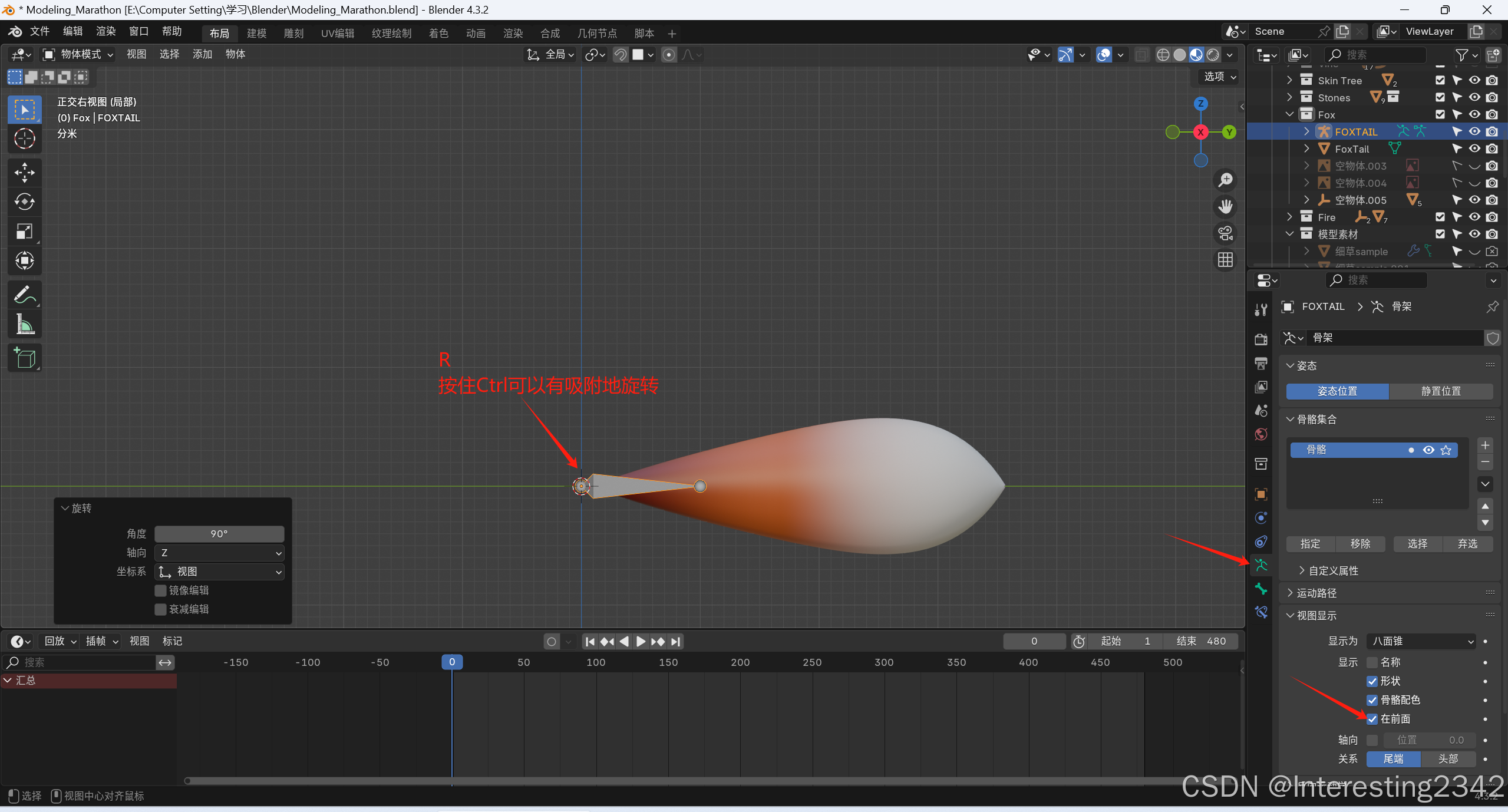Open the 添加 menu in viewport header
Viewport: 1508px width, 812px height.
pyautogui.click(x=202, y=54)
